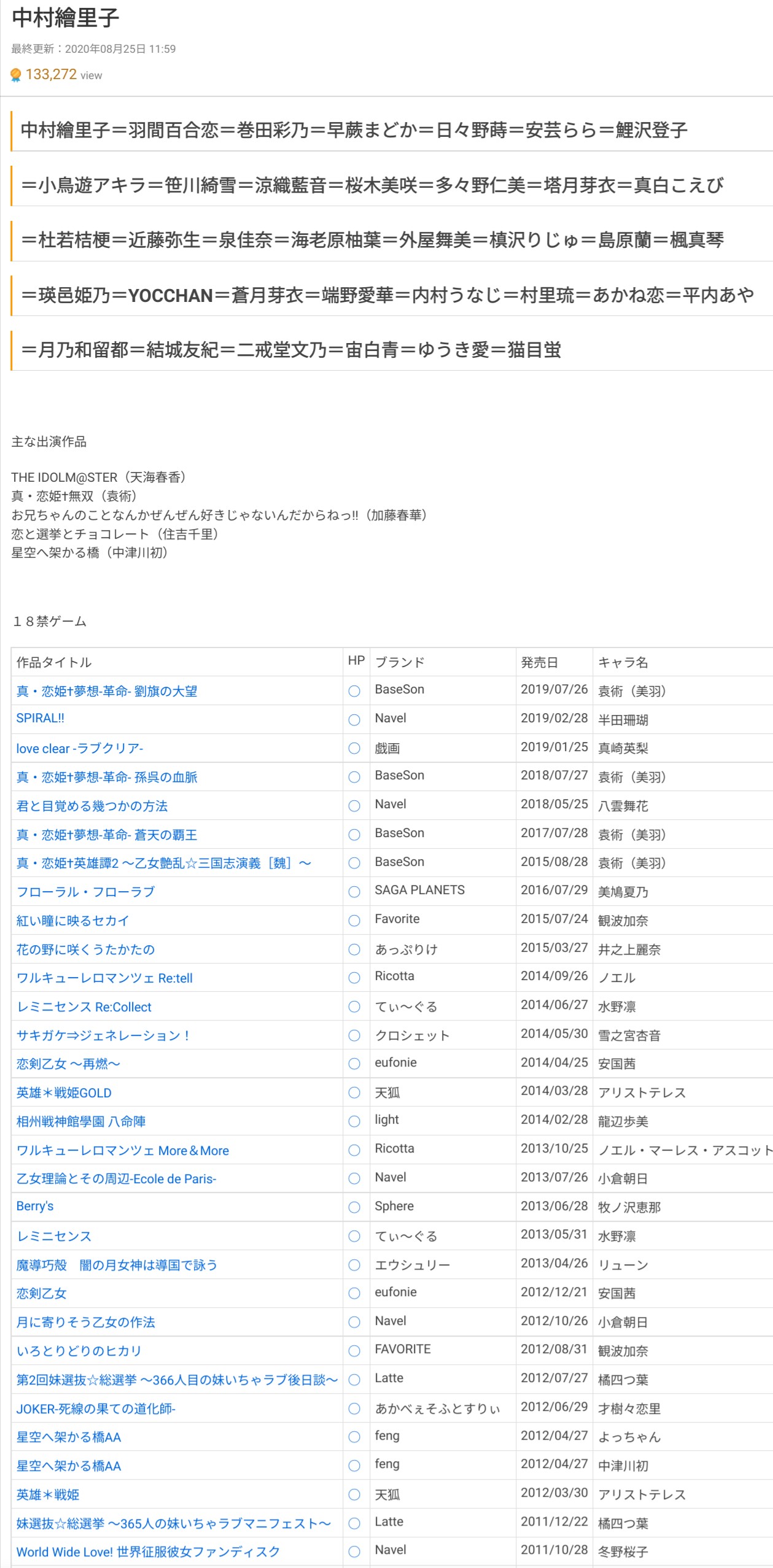Open the 真・恋姫†夢想-革命- 劉旗の大望 link

pos(107,691)
